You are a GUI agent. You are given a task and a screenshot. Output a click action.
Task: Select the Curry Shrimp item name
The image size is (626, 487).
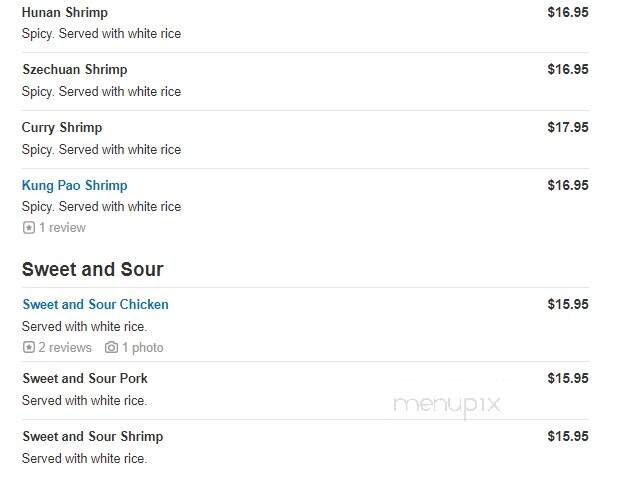click(x=62, y=127)
